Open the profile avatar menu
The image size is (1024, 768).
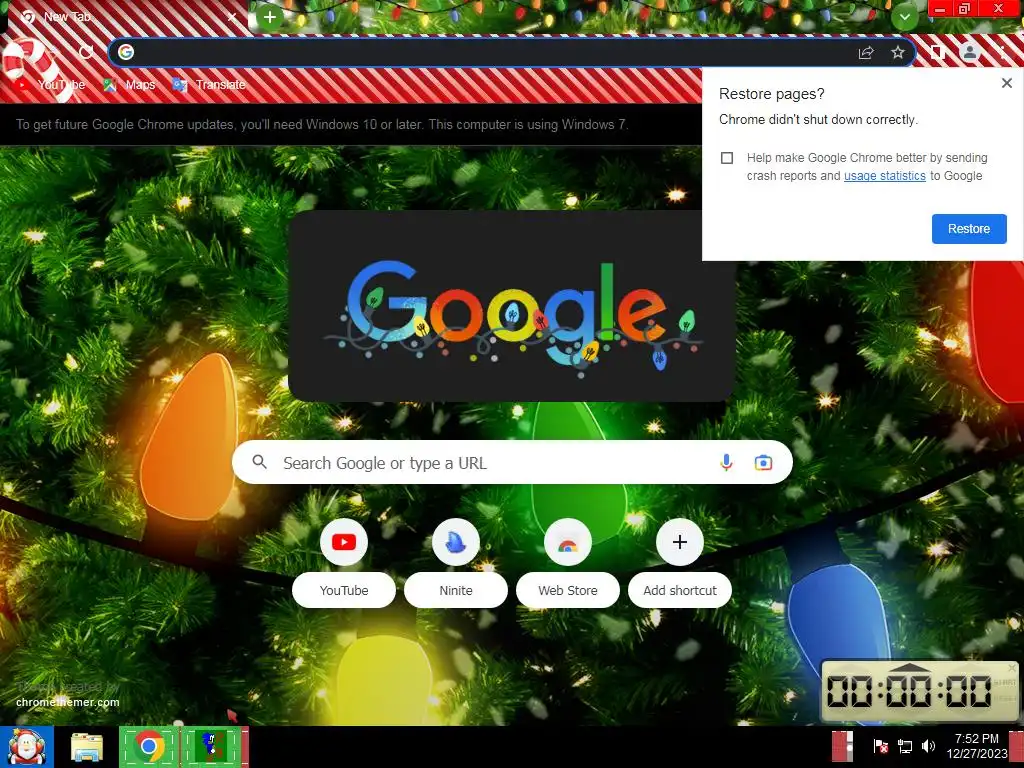(x=970, y=52)
